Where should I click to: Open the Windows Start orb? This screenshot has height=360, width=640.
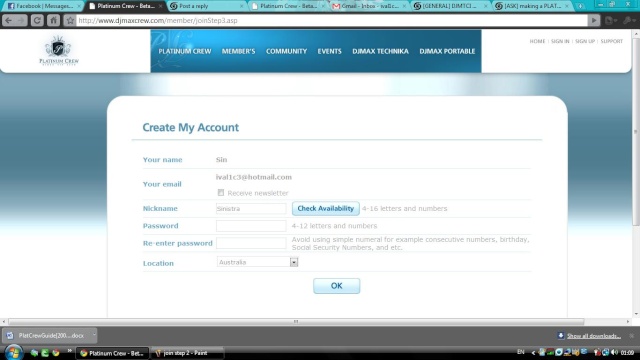click(13, 353)
